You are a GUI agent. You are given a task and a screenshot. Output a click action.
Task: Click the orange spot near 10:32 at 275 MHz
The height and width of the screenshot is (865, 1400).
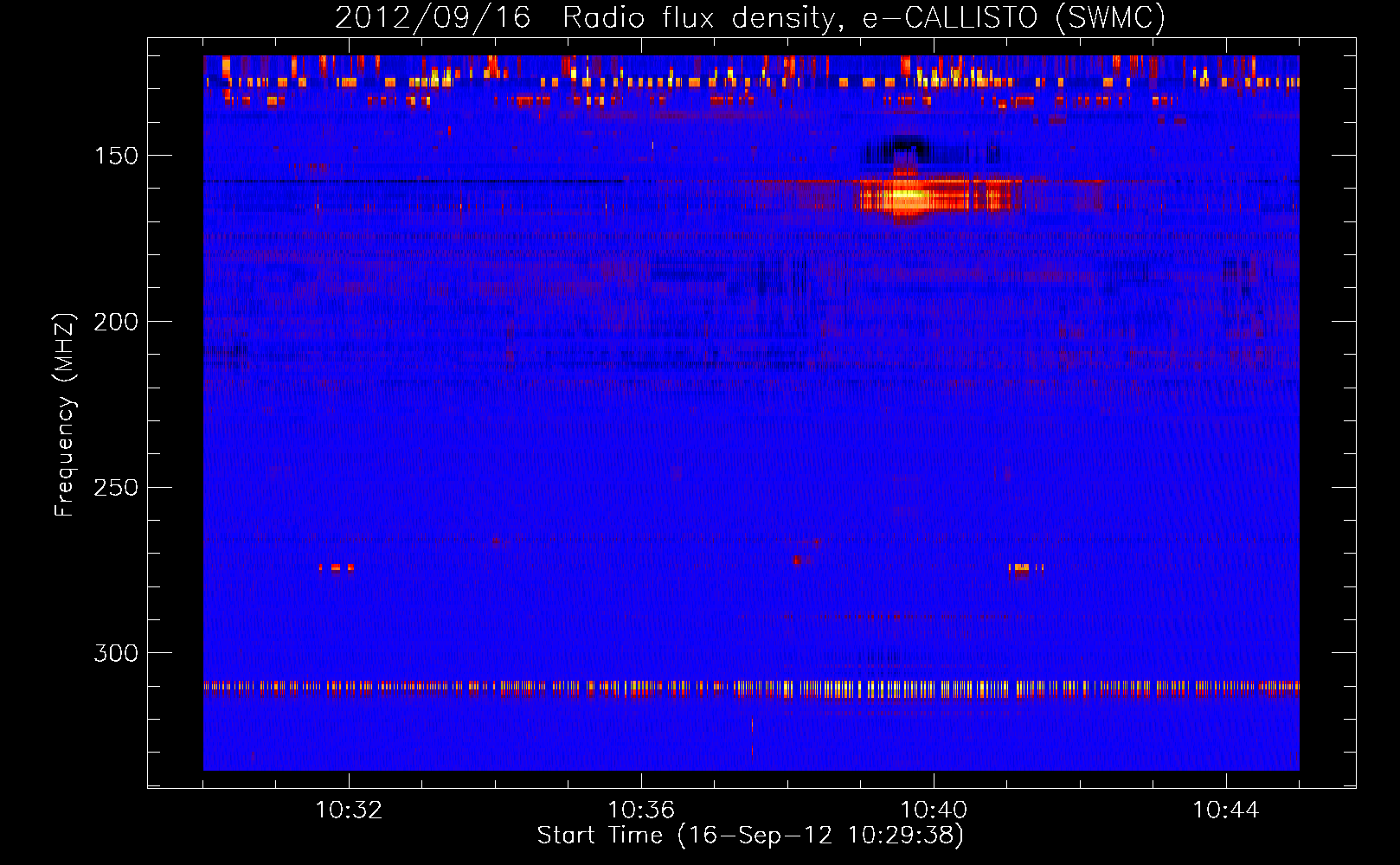pos(337,568)
